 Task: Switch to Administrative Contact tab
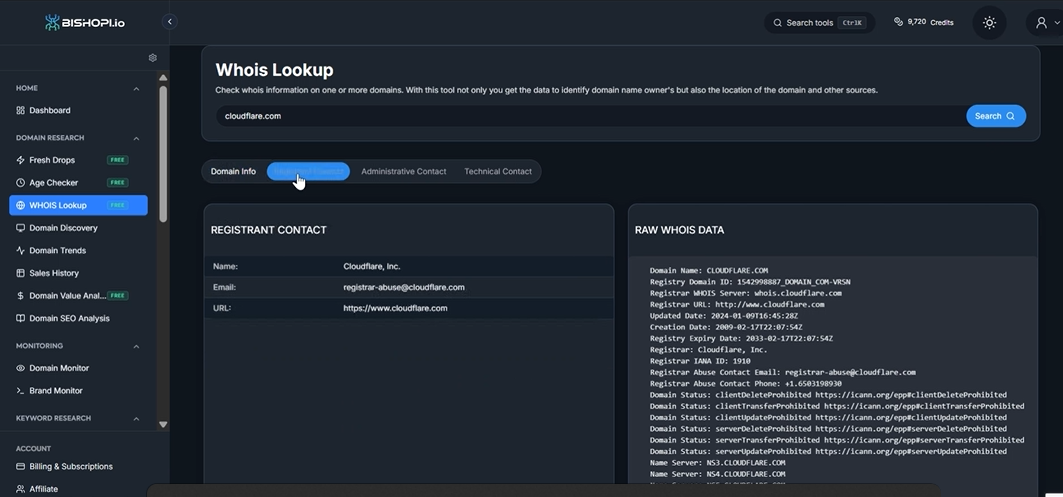pyautogui.click(x=403, y=172)
